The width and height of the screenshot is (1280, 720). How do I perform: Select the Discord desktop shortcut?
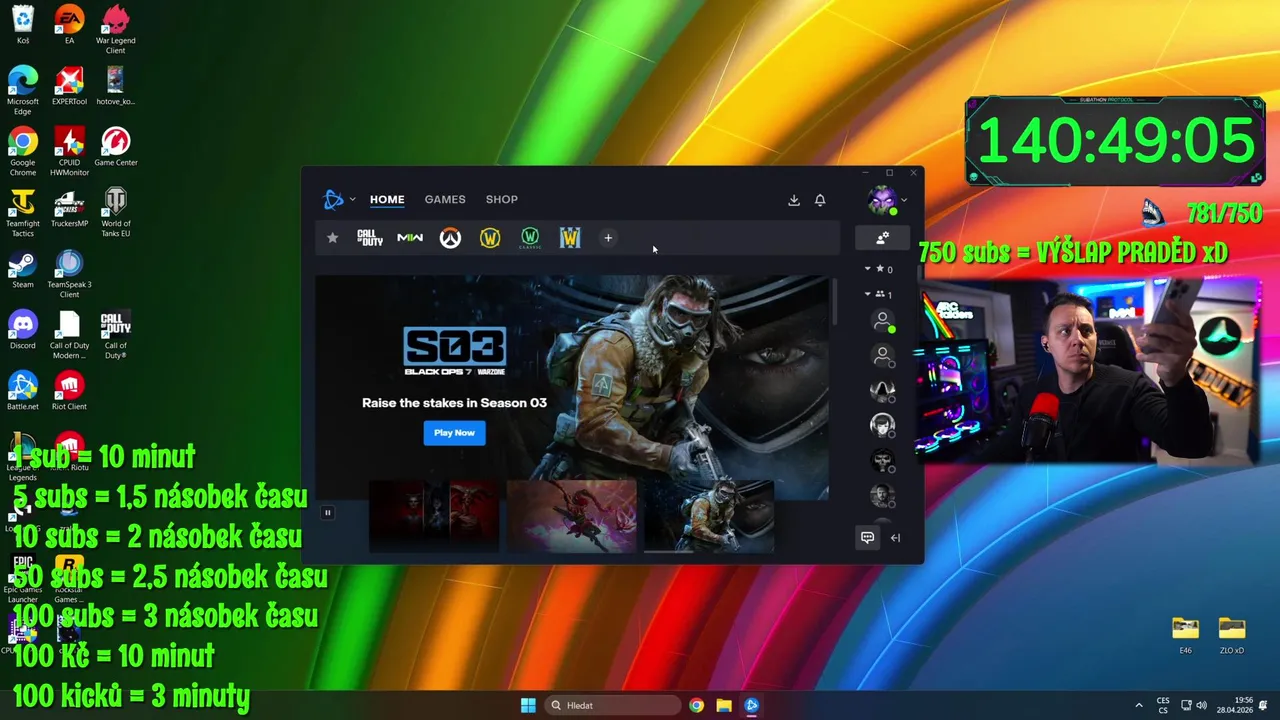(x=23, y=330)
